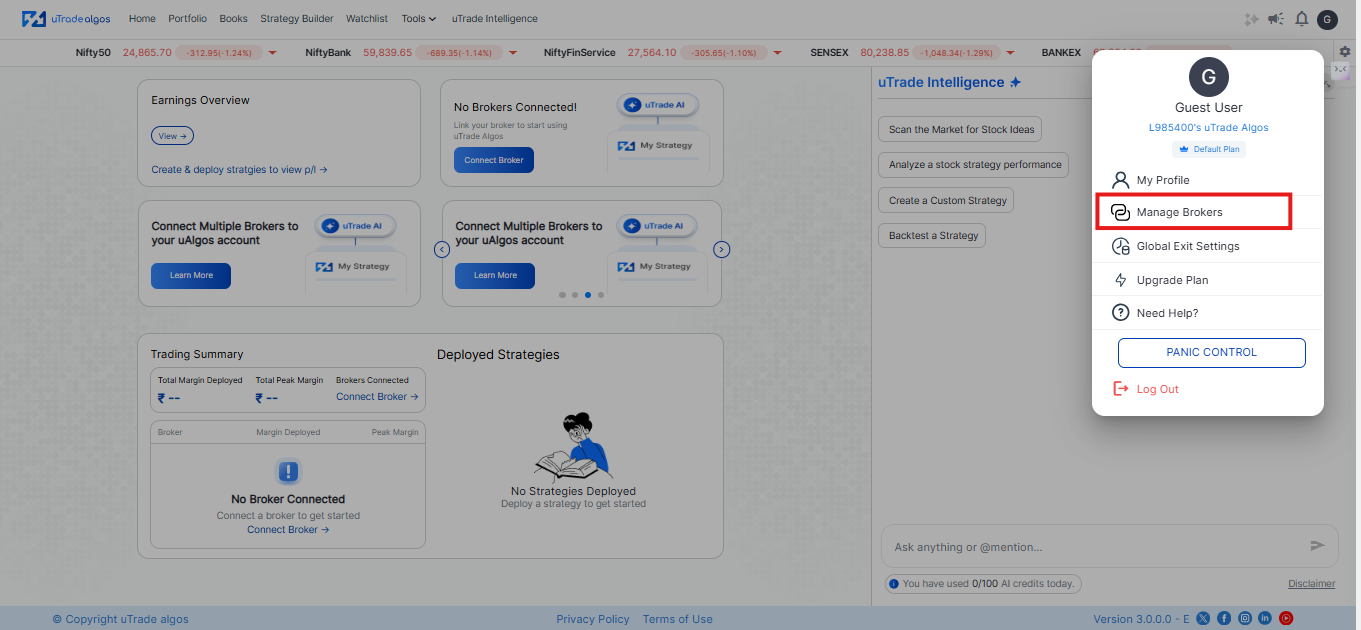This screenshot has width=1361, height=630.
Task: Click the send message arrow icon
Action: [1317, 546]
